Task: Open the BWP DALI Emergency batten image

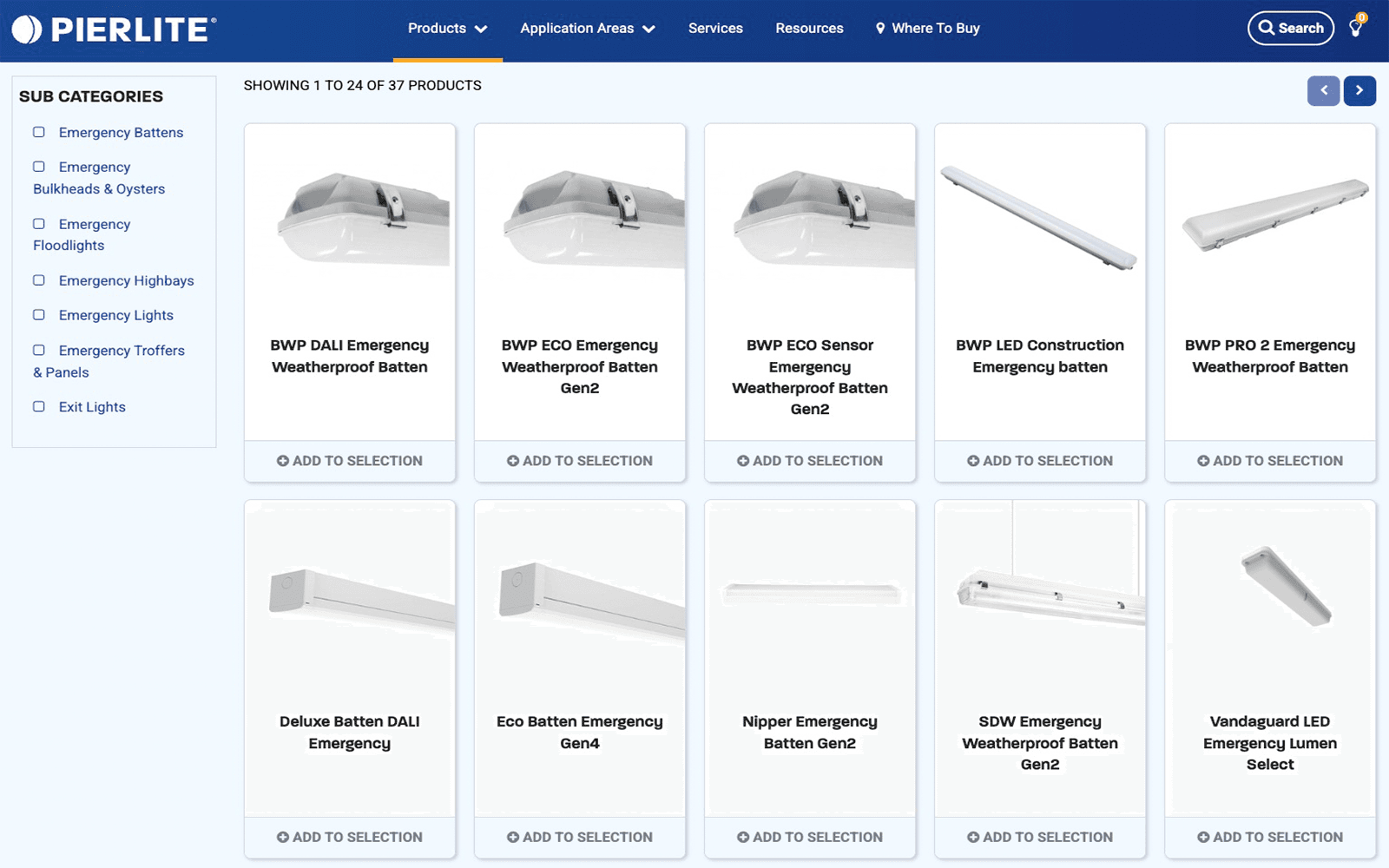Action: pyautogui.click(x=364, y=220)
